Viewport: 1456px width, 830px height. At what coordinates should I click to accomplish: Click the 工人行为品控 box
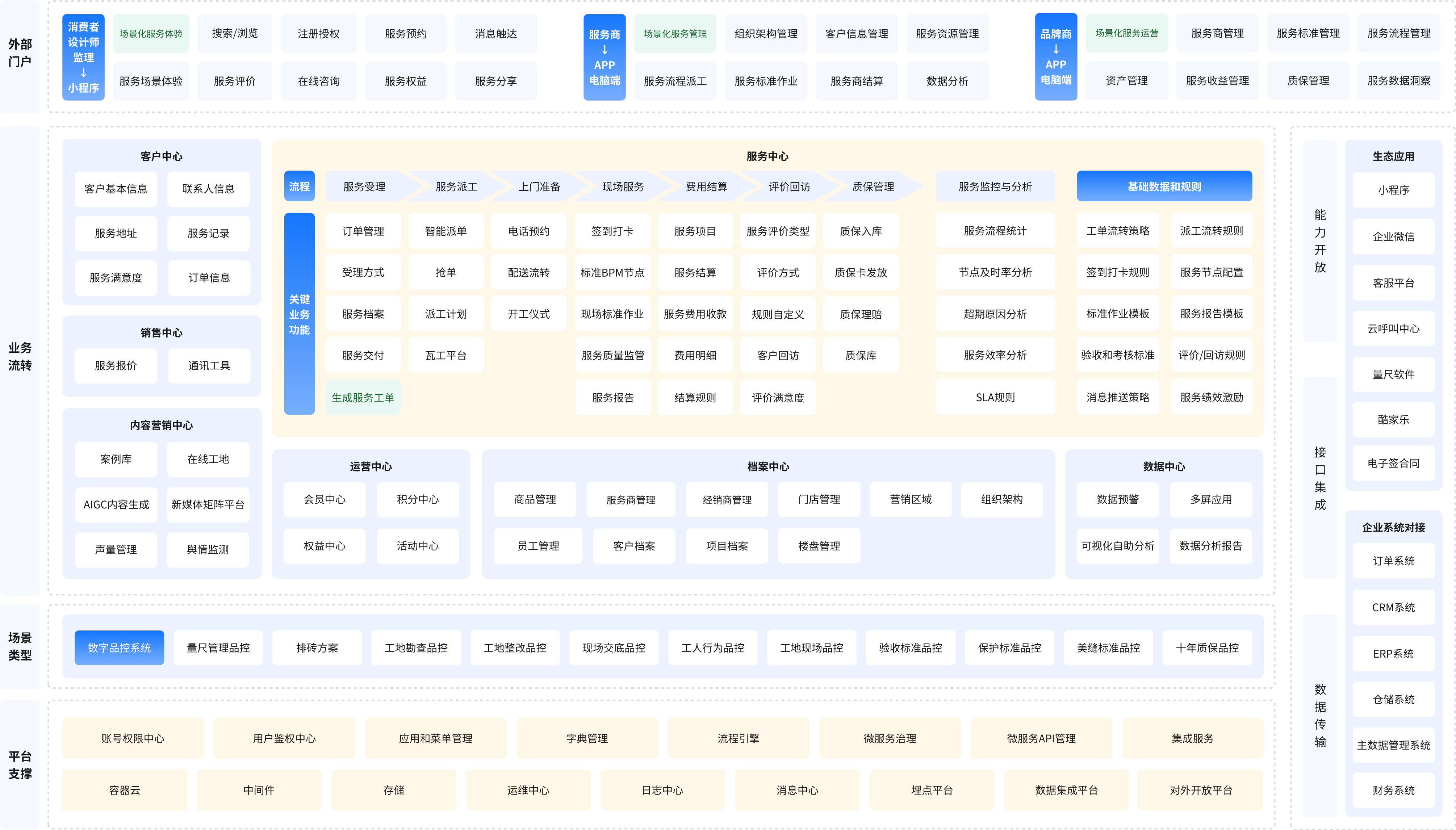713,647
